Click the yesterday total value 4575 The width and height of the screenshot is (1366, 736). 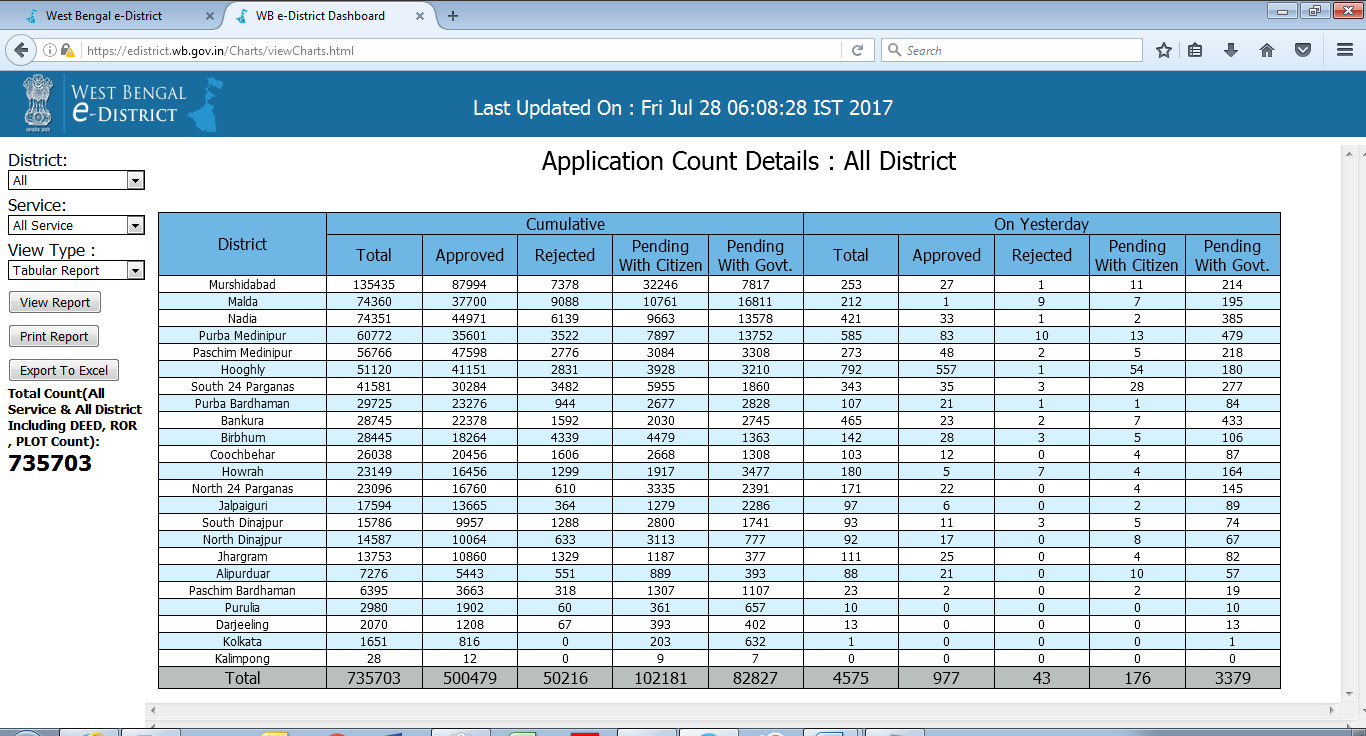[x=851, y=678]
